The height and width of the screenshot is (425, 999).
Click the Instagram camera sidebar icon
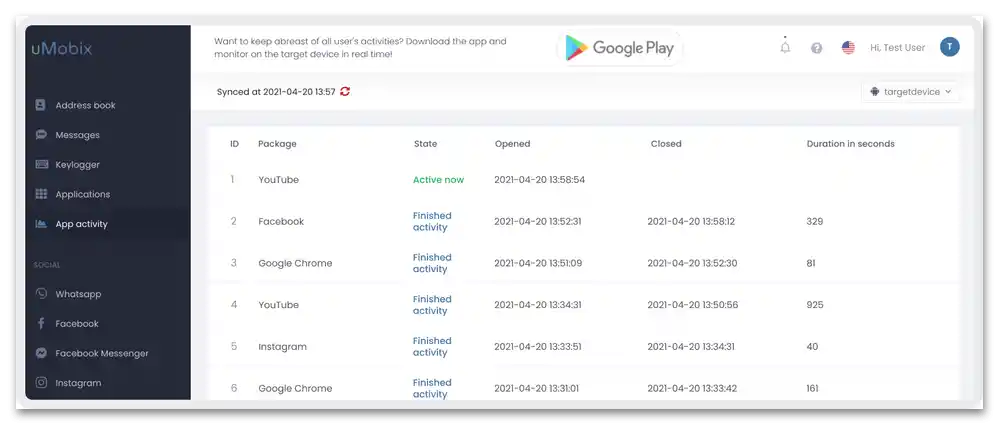coord(41,382)
